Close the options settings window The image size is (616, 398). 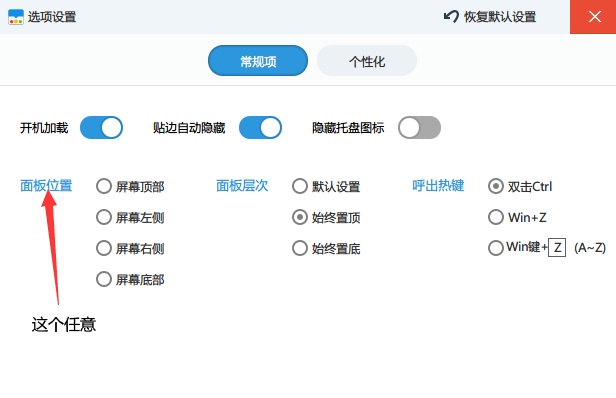tap(594, 17)
